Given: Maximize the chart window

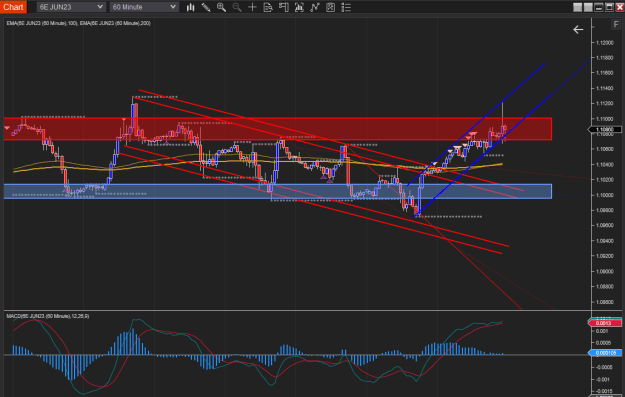Looking at the screenshot, I should [609, 7].
